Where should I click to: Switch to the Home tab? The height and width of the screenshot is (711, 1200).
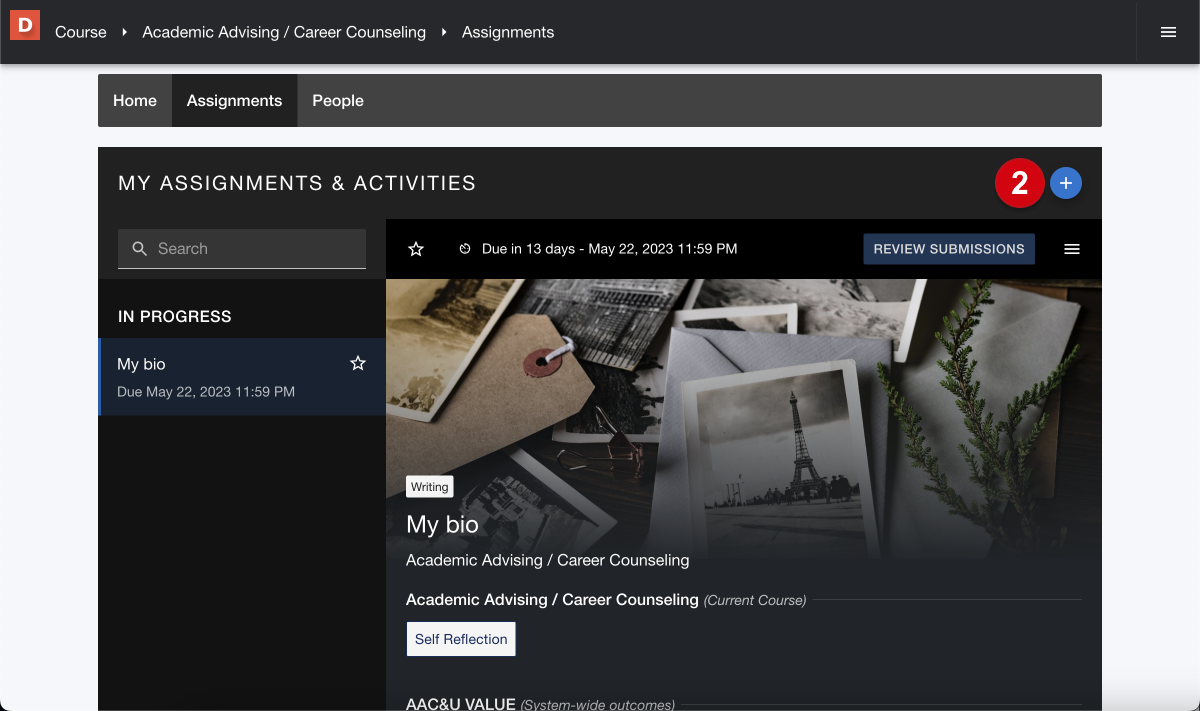pyautogui.click(x=134, y=100)
